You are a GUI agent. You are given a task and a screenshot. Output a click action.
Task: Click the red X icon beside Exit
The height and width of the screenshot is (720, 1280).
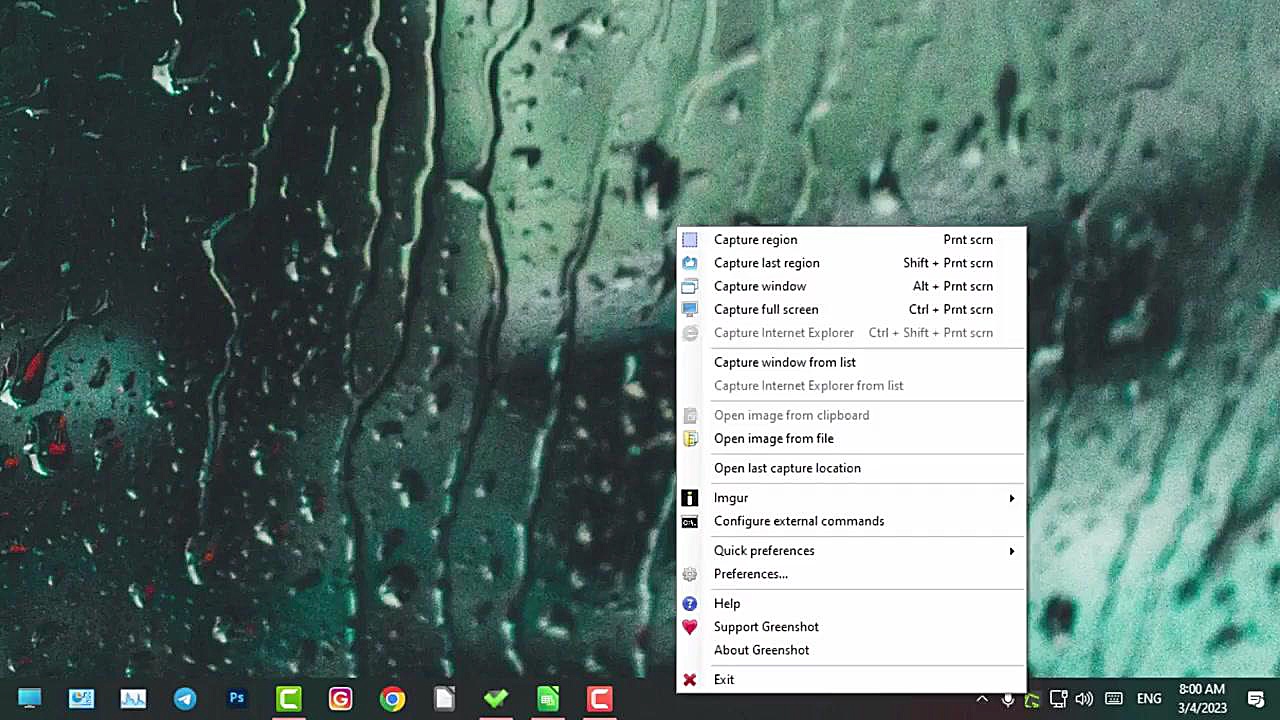[690, 680]
